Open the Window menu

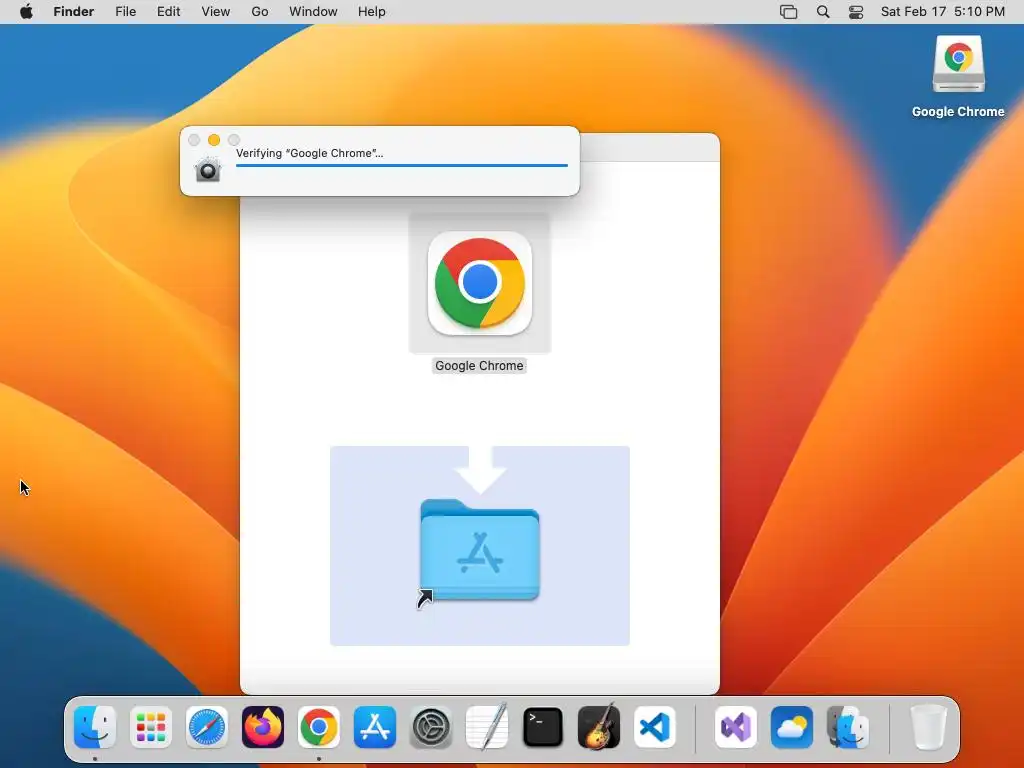point(313,12)
